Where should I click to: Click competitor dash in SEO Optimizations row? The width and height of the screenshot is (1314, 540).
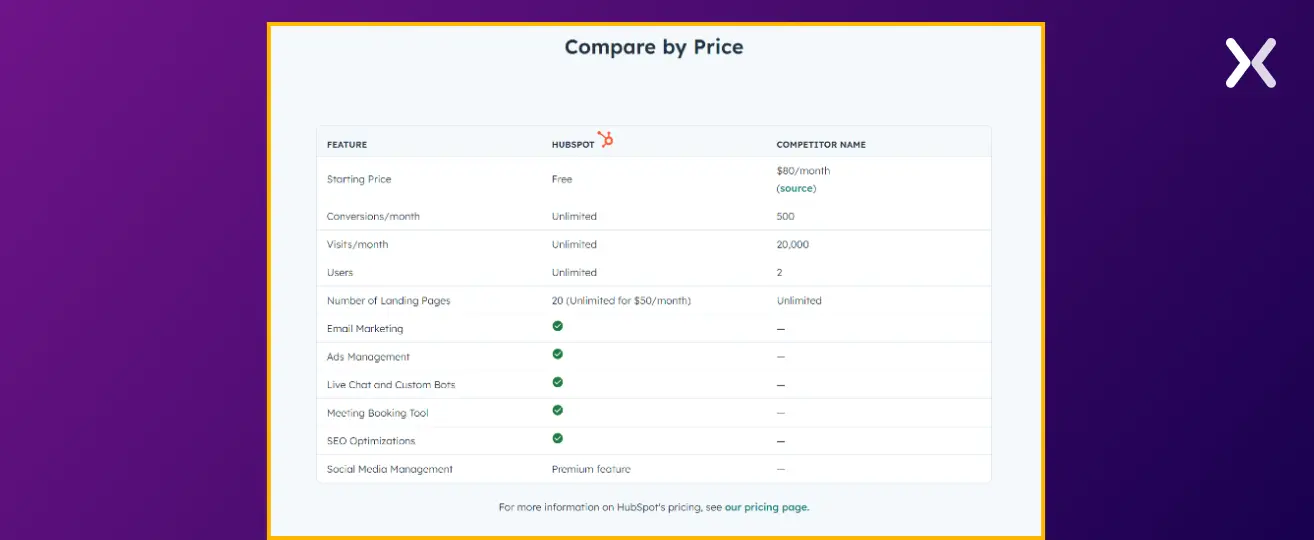pyautogui.click(x=781, y=441)
